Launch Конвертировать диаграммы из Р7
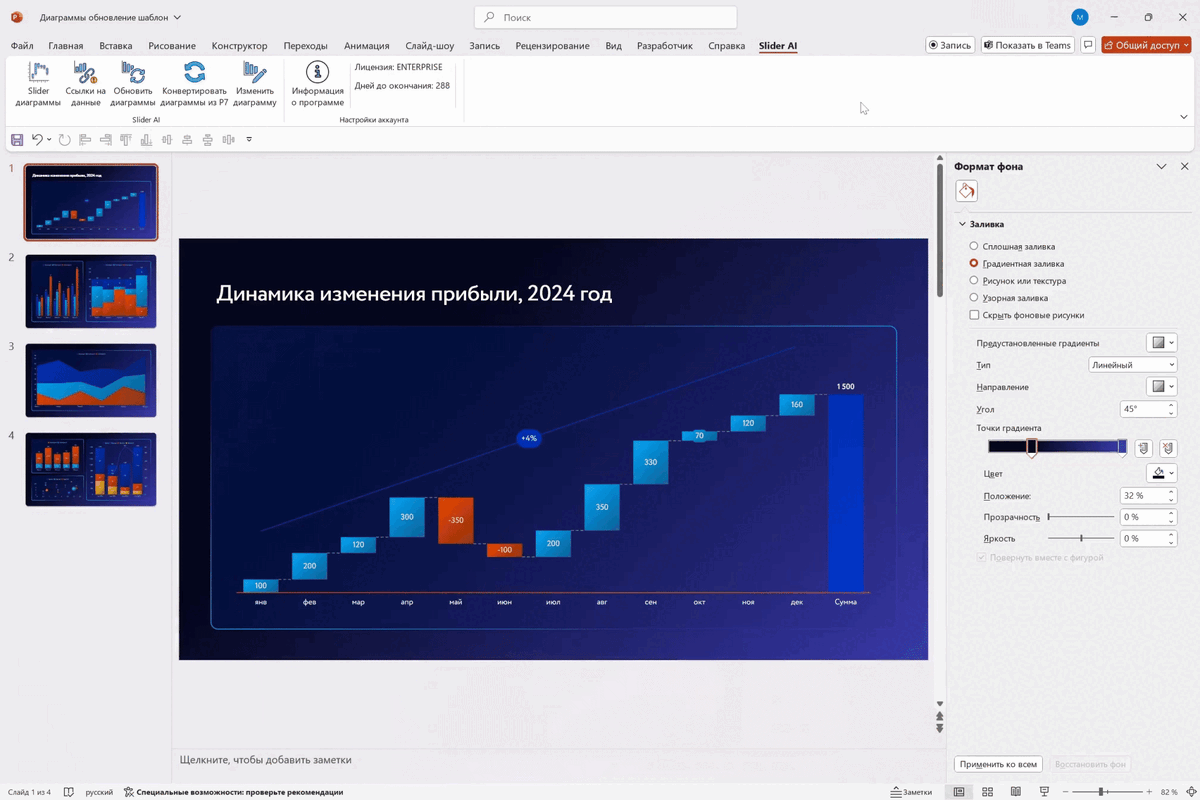Viewport: 1200px width, 800px height. [194, 84]
